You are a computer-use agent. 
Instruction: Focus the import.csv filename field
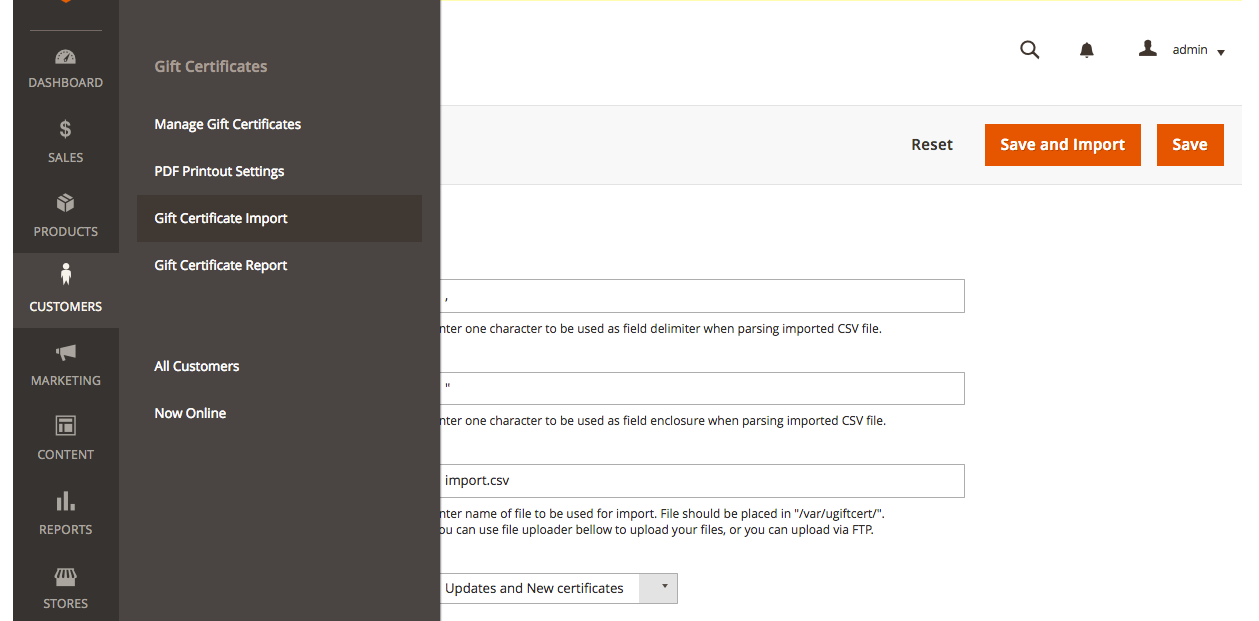point(700,481)
